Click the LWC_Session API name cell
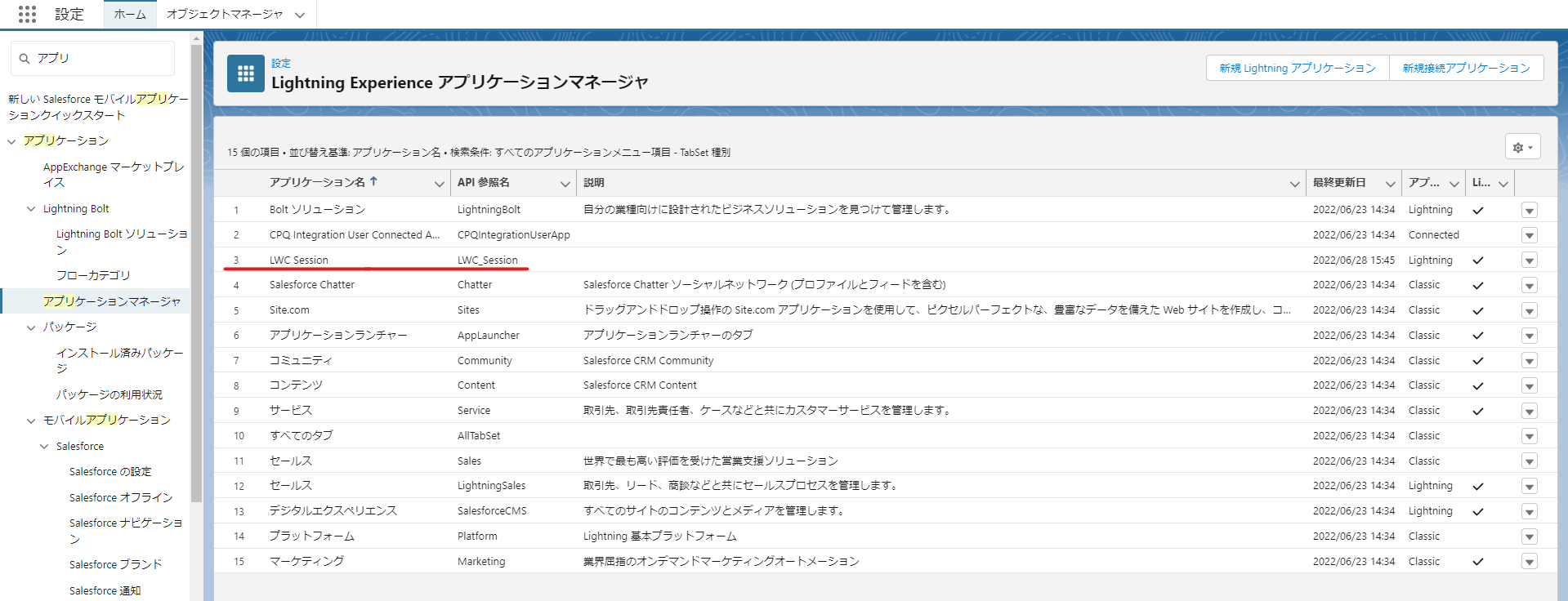The height and width of the screenshot is (601, 1568). tap(488, 260)
